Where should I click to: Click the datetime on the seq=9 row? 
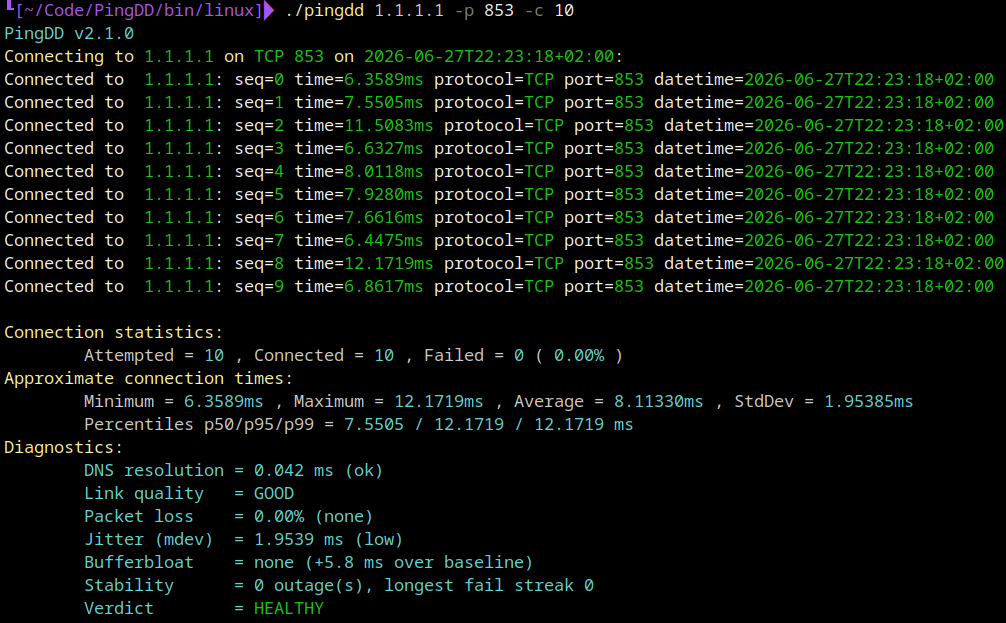pyautogui.click(x=869, y=287)
